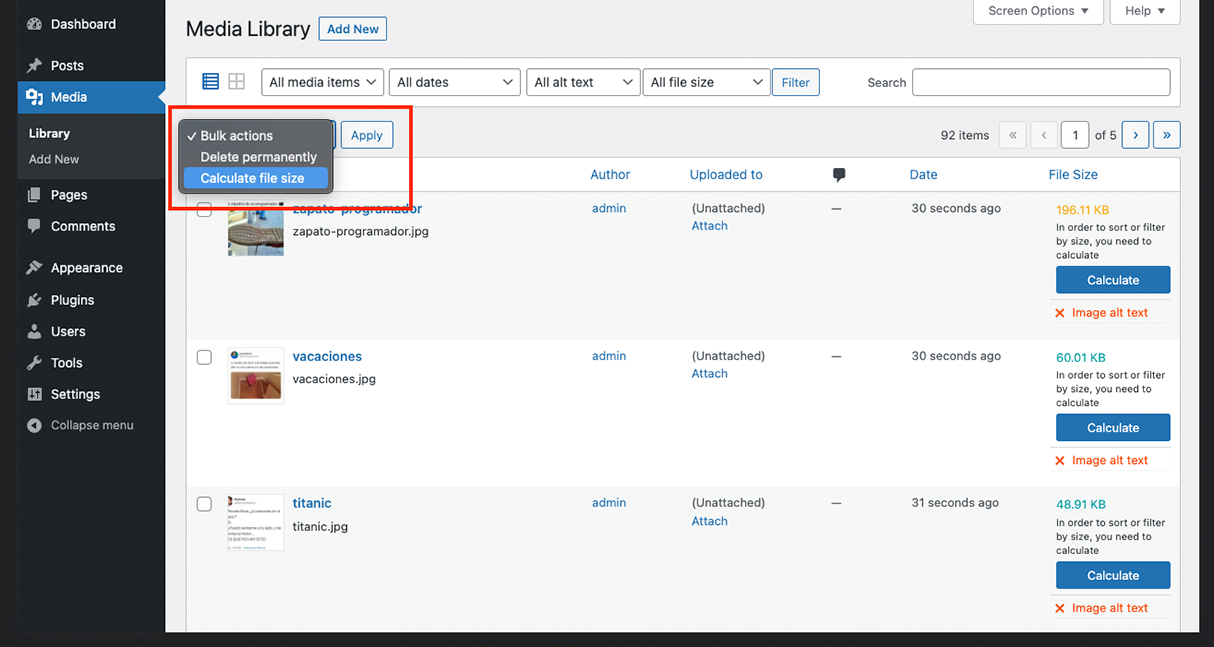The image size is (1214, 647).
Task: Open Add New submenu under Media
Action: click(x=54, y=159)
